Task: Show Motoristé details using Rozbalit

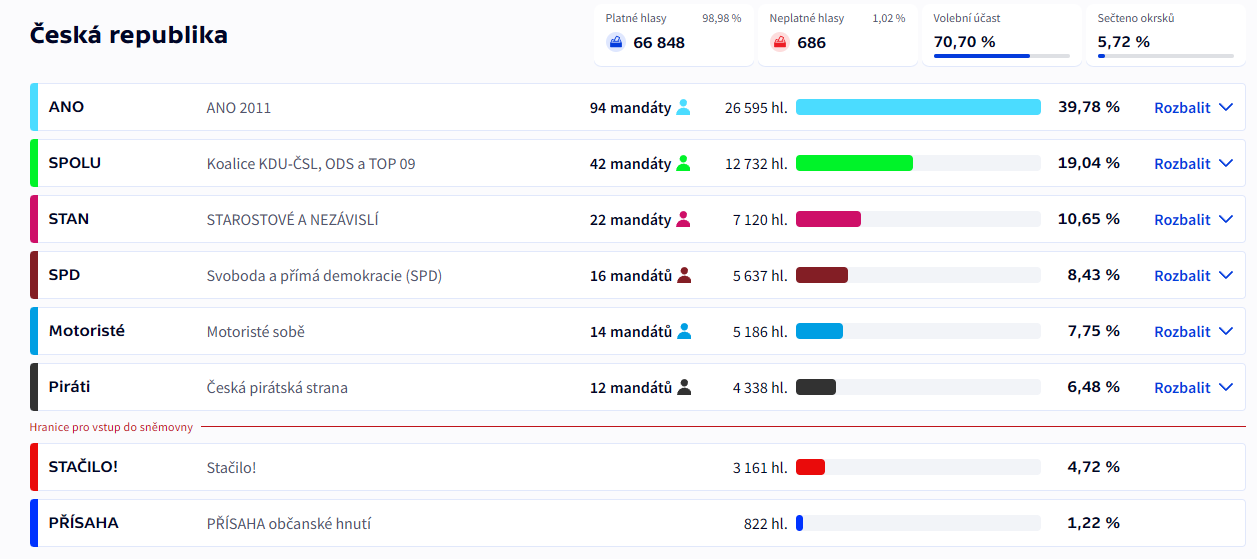Action: point(1193,332)
